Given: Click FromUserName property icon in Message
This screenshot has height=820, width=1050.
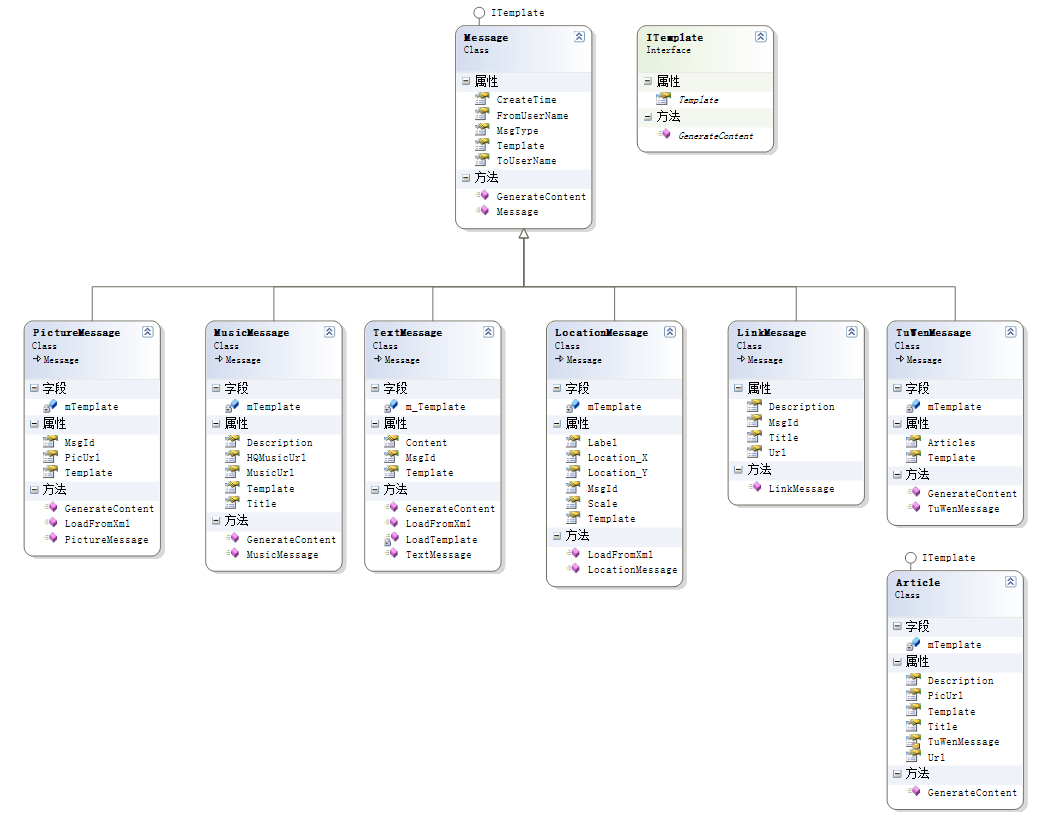Looking at the screenshot, I should pyautogui.click(x=482, y=114).
